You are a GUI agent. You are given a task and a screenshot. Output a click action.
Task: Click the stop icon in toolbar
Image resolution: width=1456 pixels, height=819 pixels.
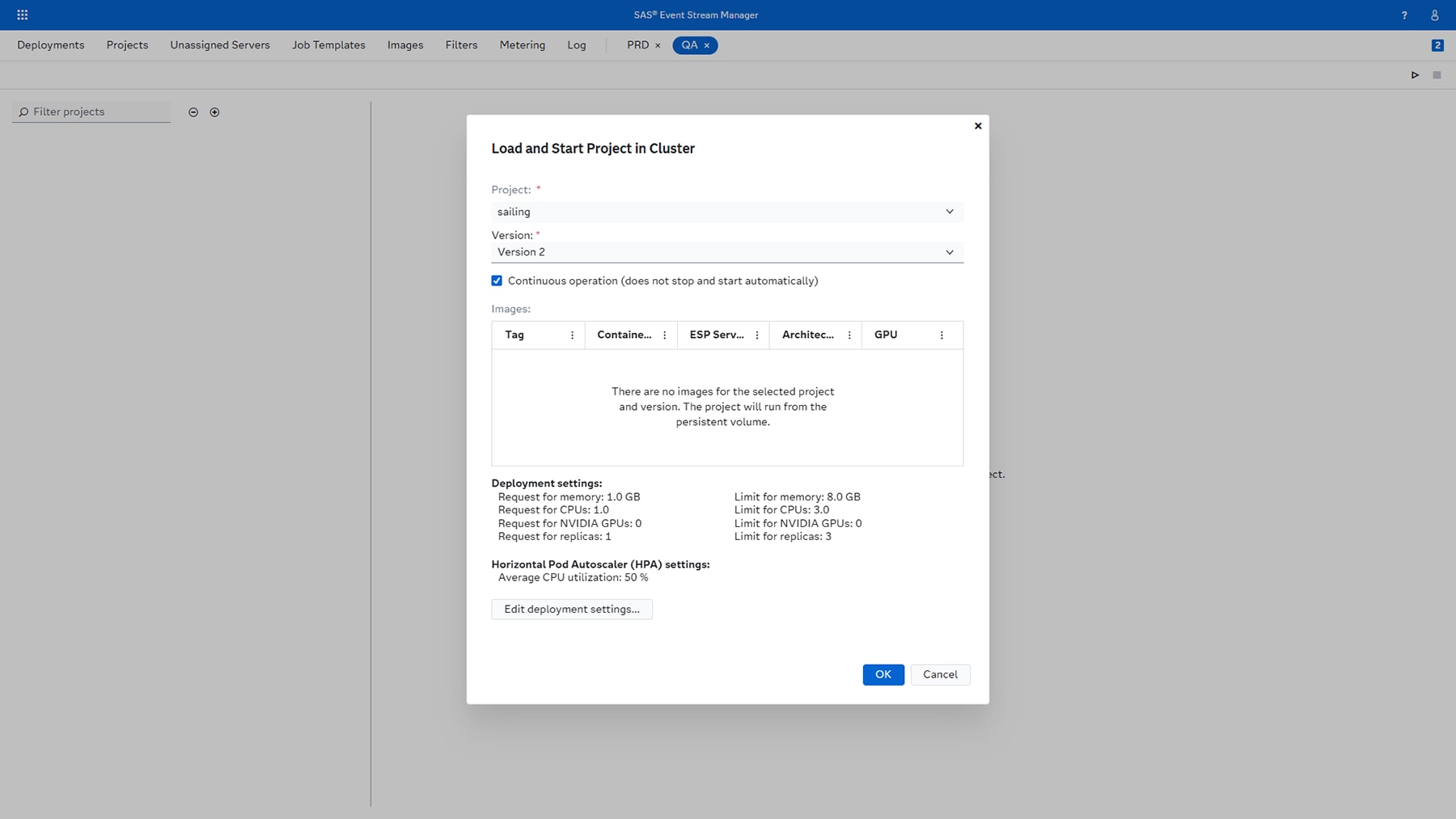[x=1438, y=74]
